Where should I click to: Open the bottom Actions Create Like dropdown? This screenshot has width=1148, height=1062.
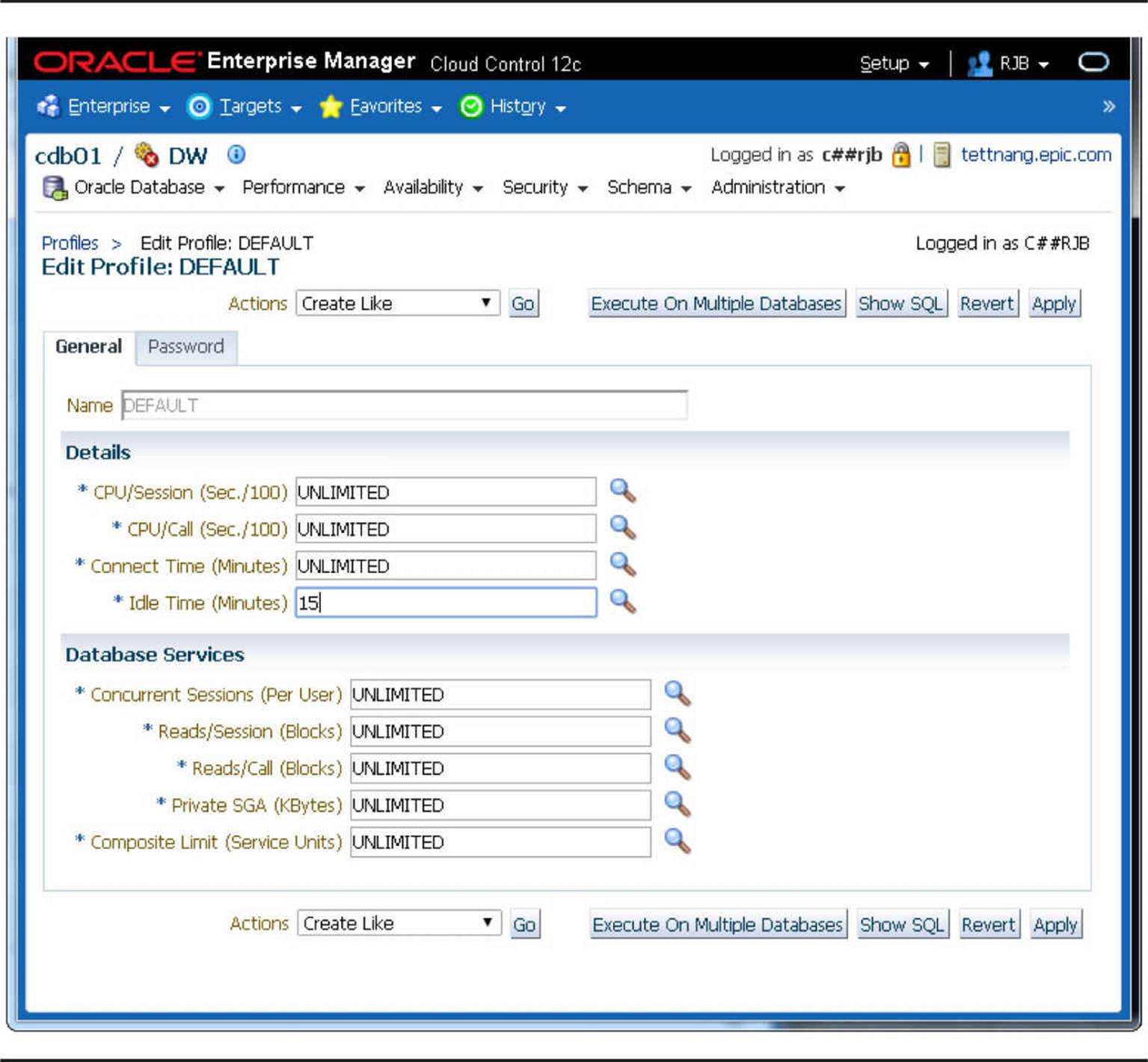tap(399, 923)
